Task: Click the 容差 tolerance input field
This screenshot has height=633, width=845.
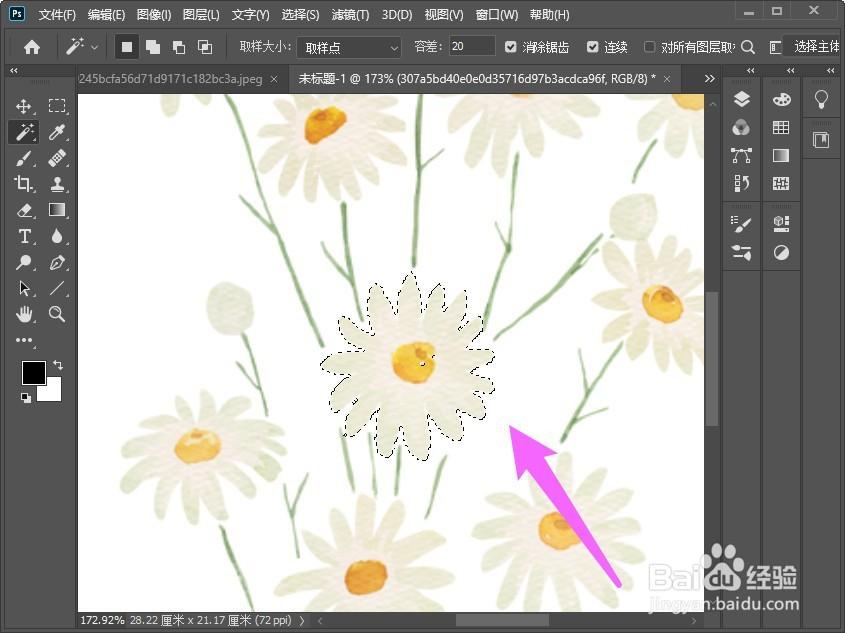Action: 472,46
